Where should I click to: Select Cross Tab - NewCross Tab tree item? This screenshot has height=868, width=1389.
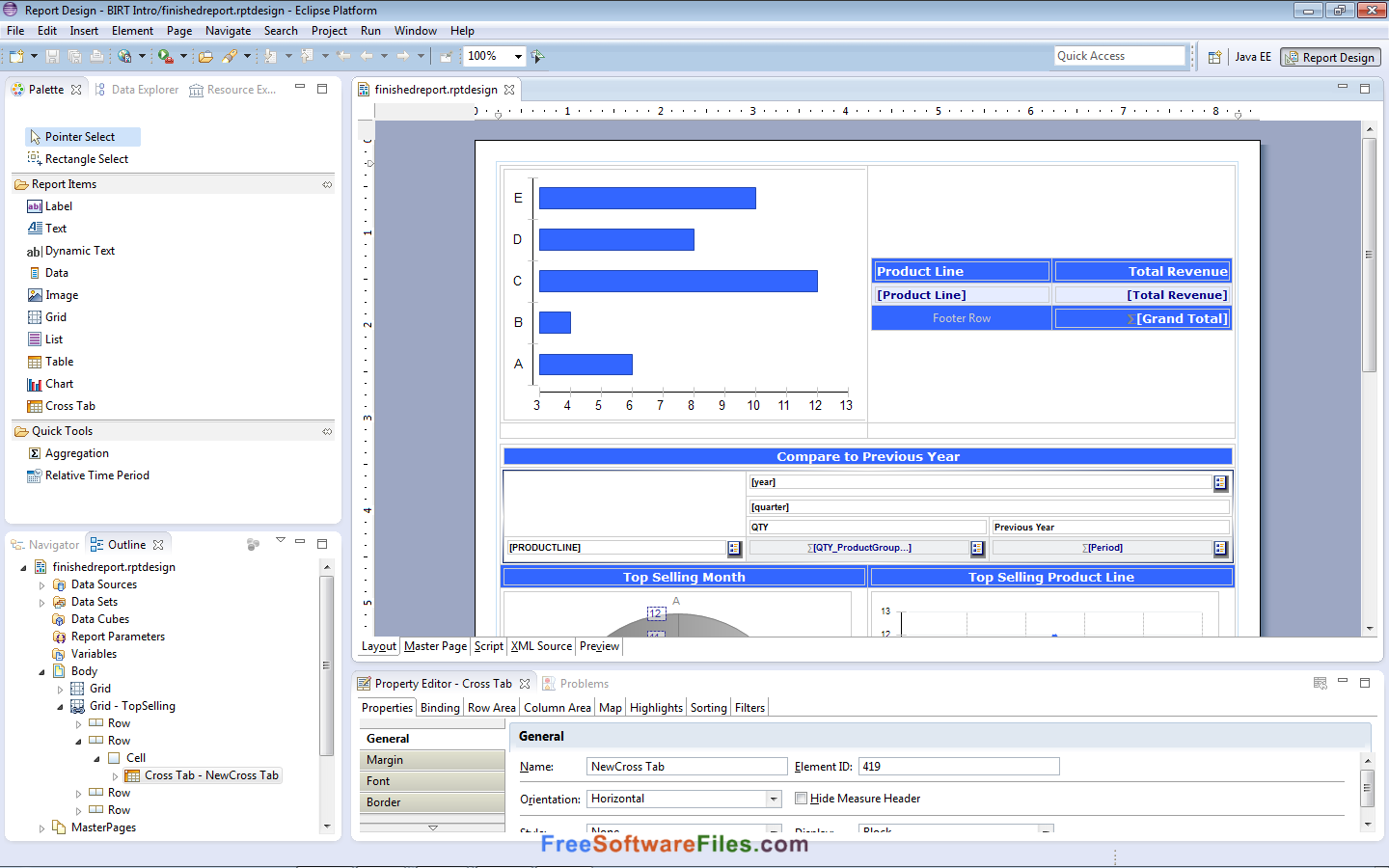[x=203, y=775]
